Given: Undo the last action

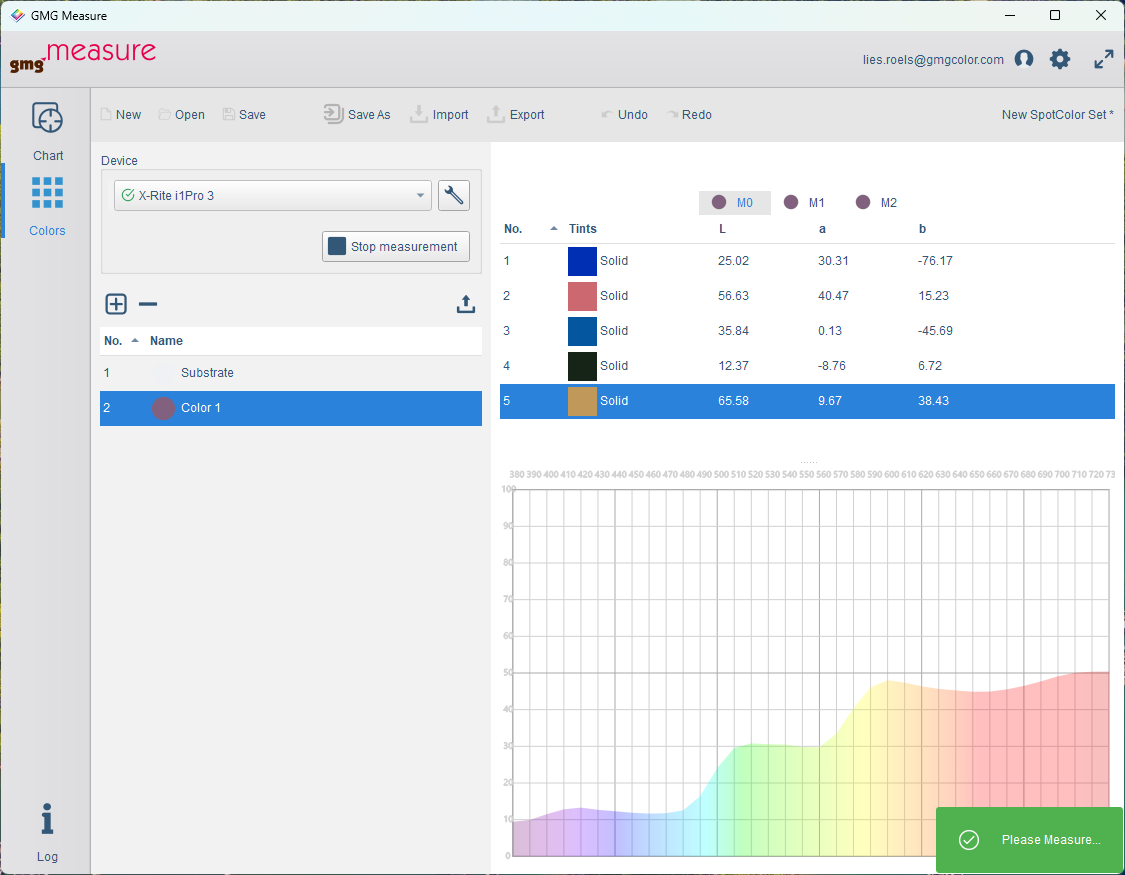Looking at the screenshot, I should click(624, 115).
